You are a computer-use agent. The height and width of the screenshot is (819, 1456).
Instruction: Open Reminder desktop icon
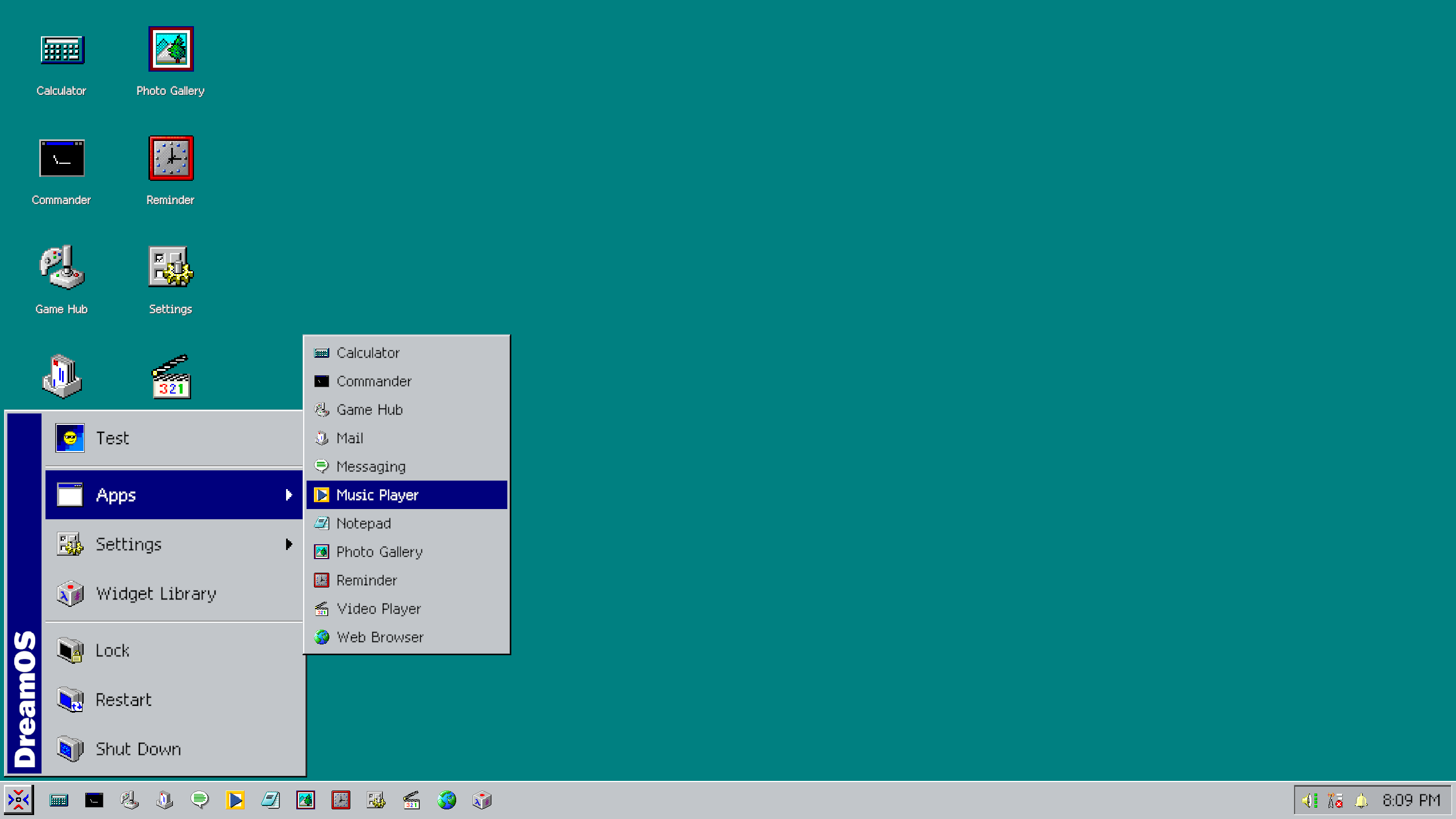pyautogui.click(x=171, y=159)
